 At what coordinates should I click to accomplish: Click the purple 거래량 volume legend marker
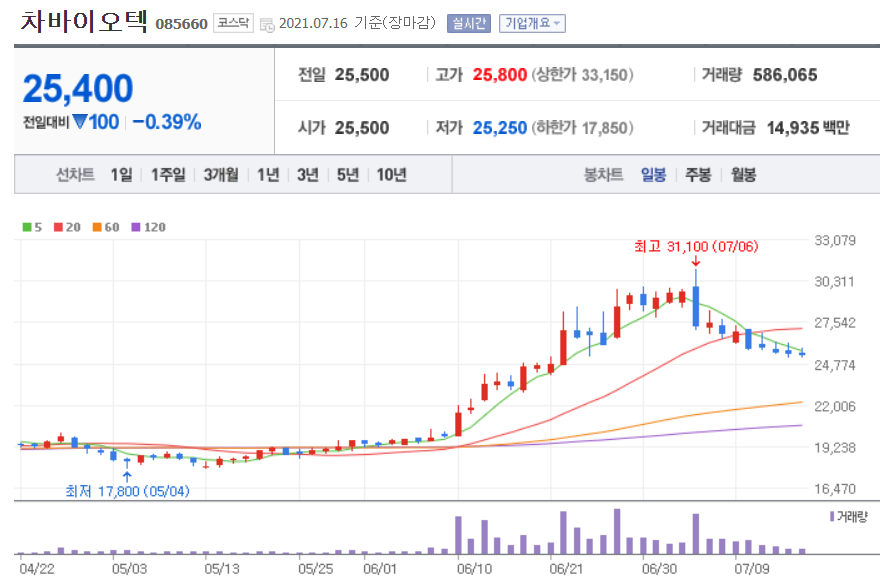pos(832,516)
